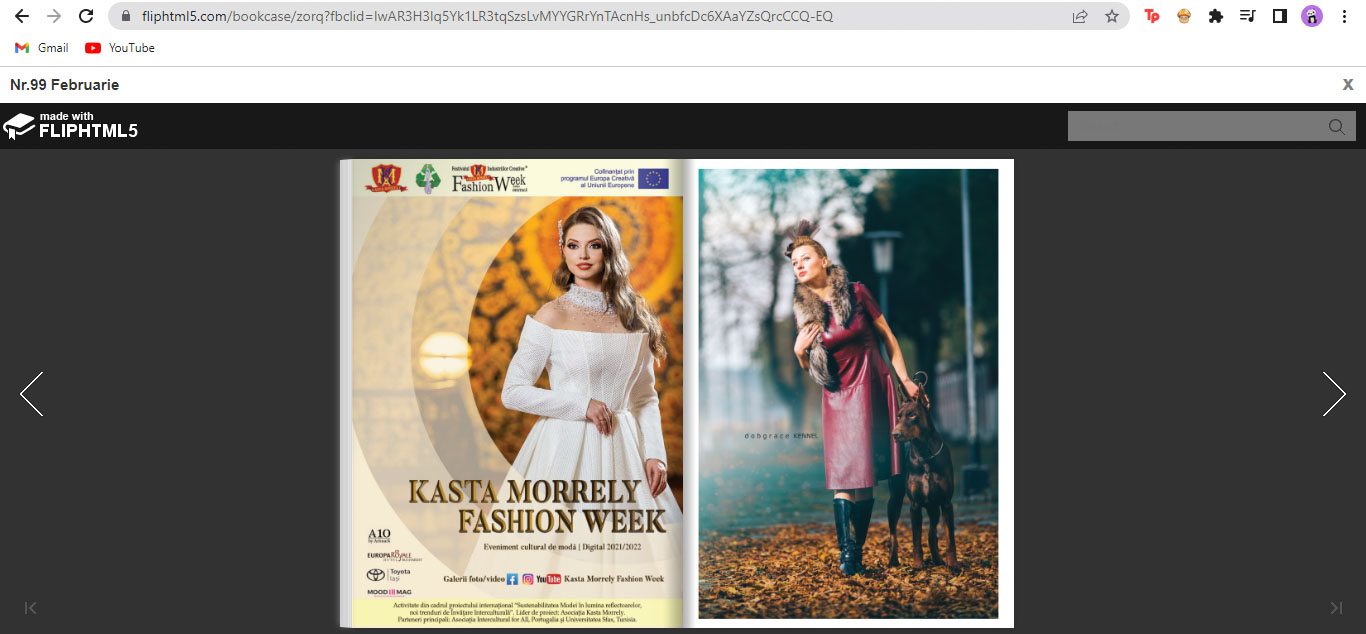Open the YouTube bookmark
Viewport: 1366px width, 634px height.
(x=120, y=48)
